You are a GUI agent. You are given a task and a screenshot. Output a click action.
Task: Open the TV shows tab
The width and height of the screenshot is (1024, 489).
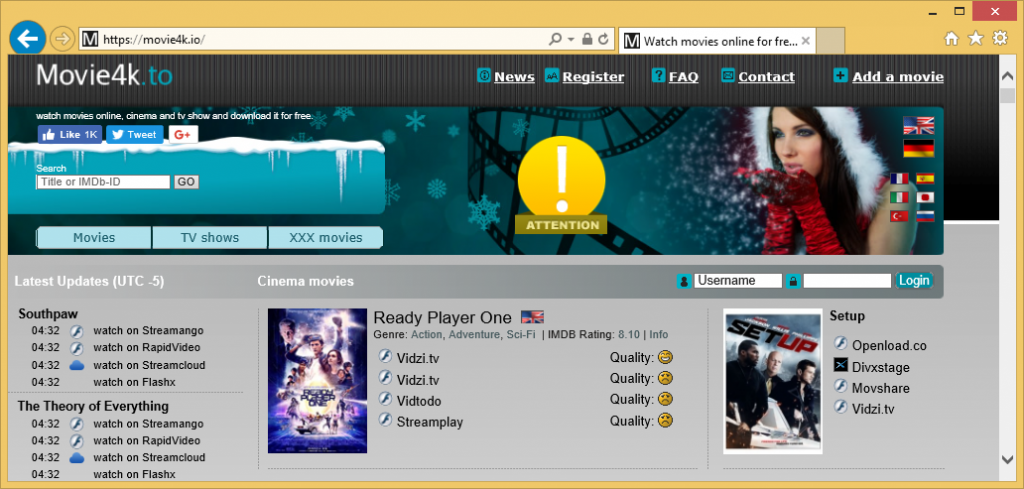[209, 238]
